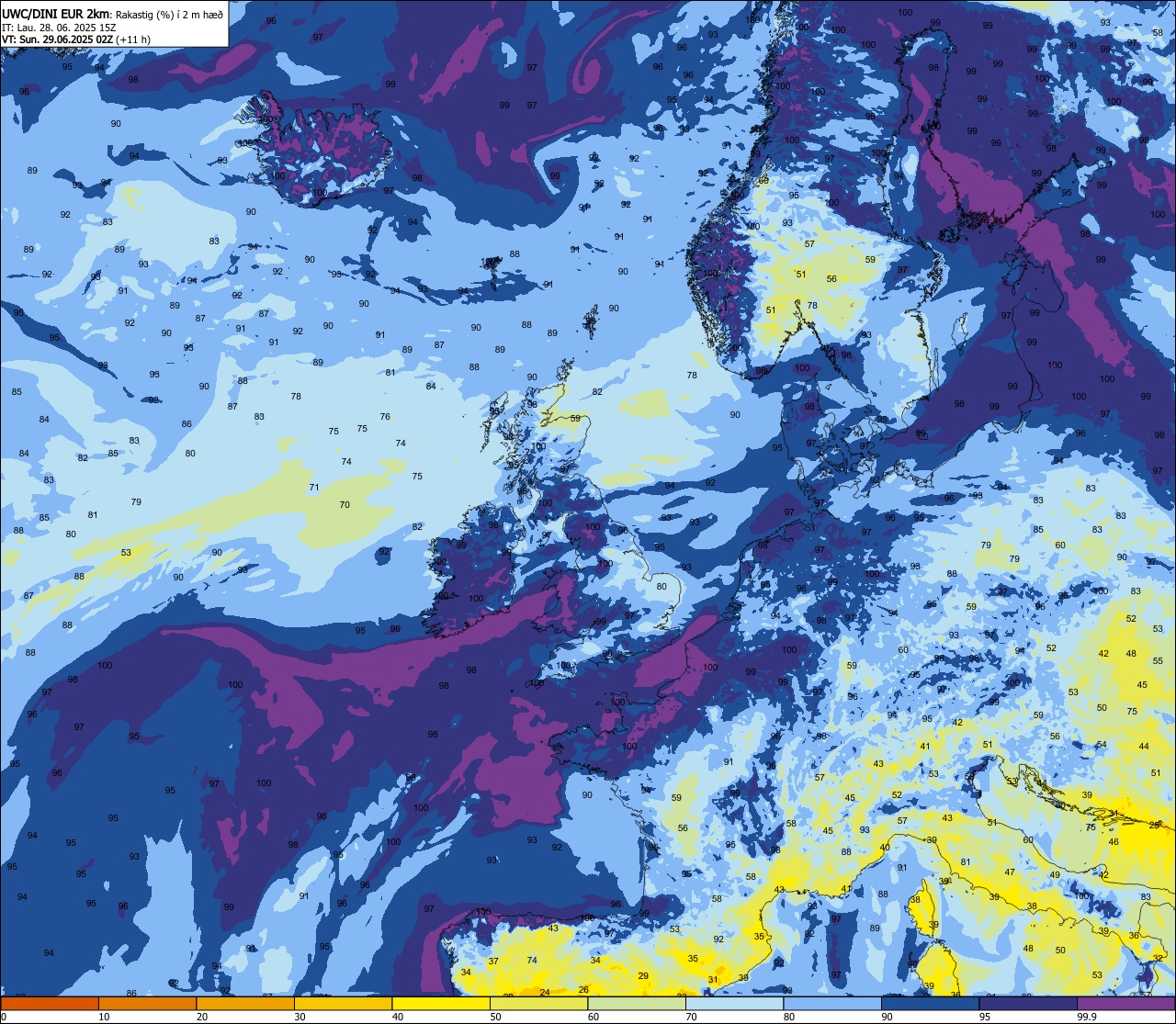
Task: Click the '31' humidity value over Spain
Action: pos(712,980)
